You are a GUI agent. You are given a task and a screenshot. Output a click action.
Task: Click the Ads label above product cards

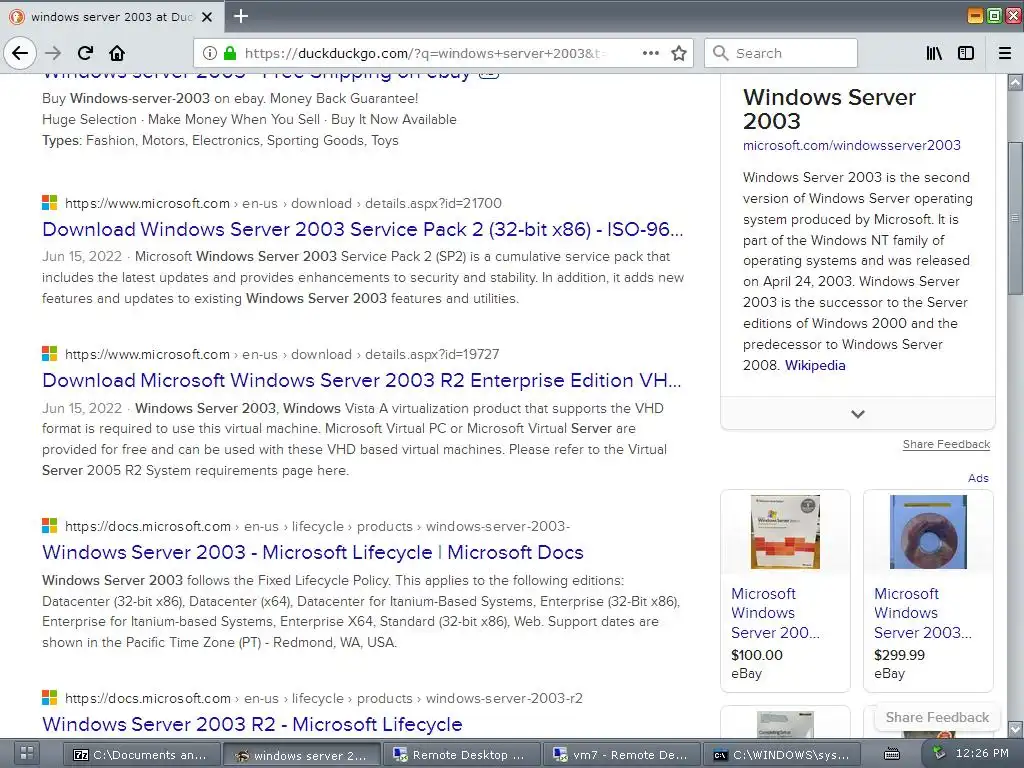978,478
